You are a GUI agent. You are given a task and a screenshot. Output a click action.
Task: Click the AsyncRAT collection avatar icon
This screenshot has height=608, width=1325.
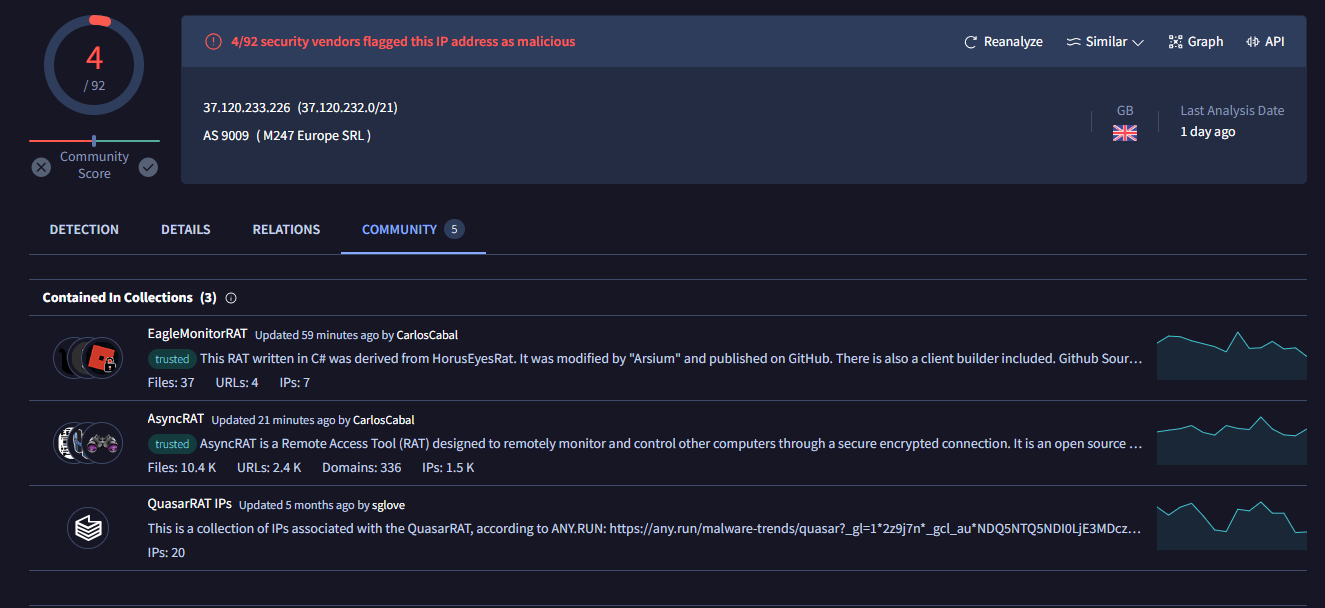[x=88, y=443]
